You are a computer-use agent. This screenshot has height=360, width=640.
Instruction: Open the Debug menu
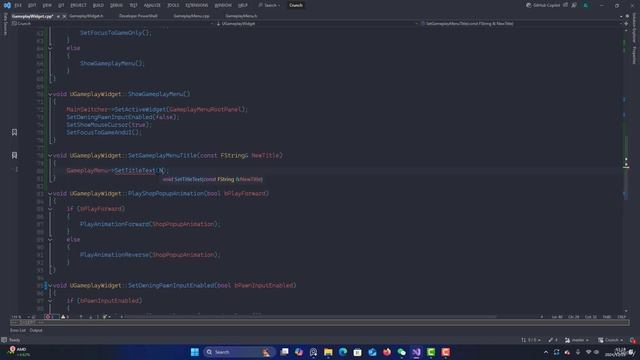click(x=116, y=5)
